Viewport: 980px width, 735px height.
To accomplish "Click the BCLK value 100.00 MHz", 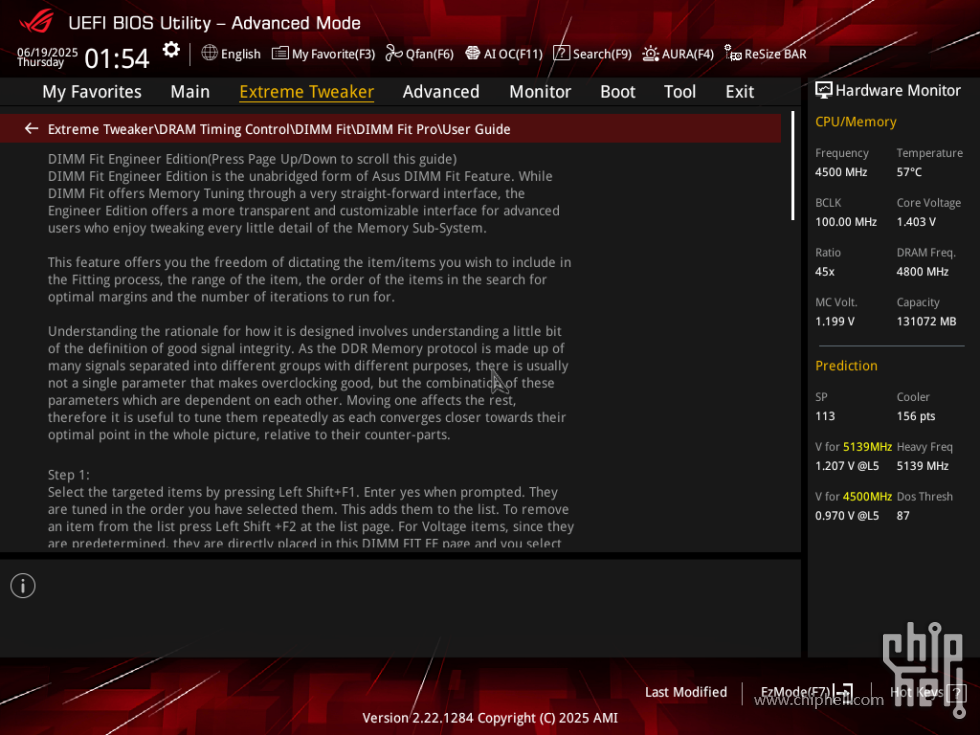I will coord(846,222).
